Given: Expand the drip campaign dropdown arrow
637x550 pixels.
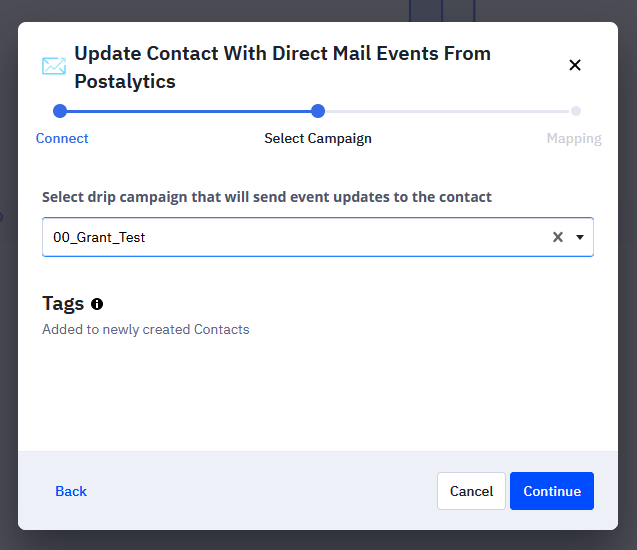Looking at the screenshot, I should point(580,237).
